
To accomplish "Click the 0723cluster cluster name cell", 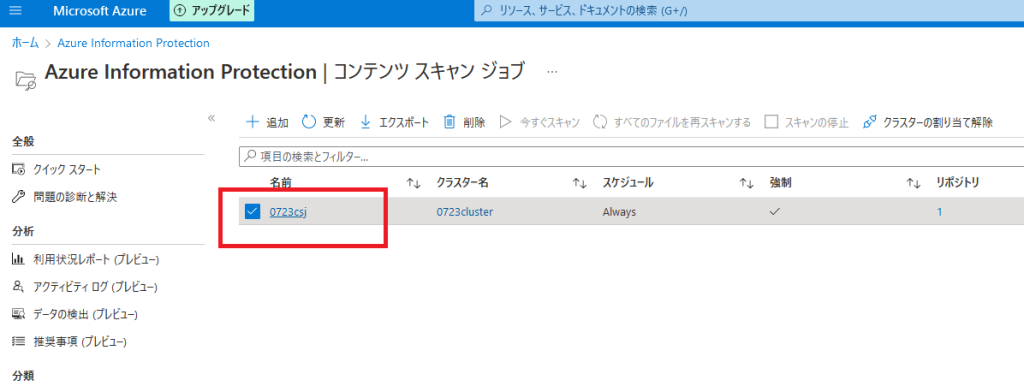I will (464, 212).
